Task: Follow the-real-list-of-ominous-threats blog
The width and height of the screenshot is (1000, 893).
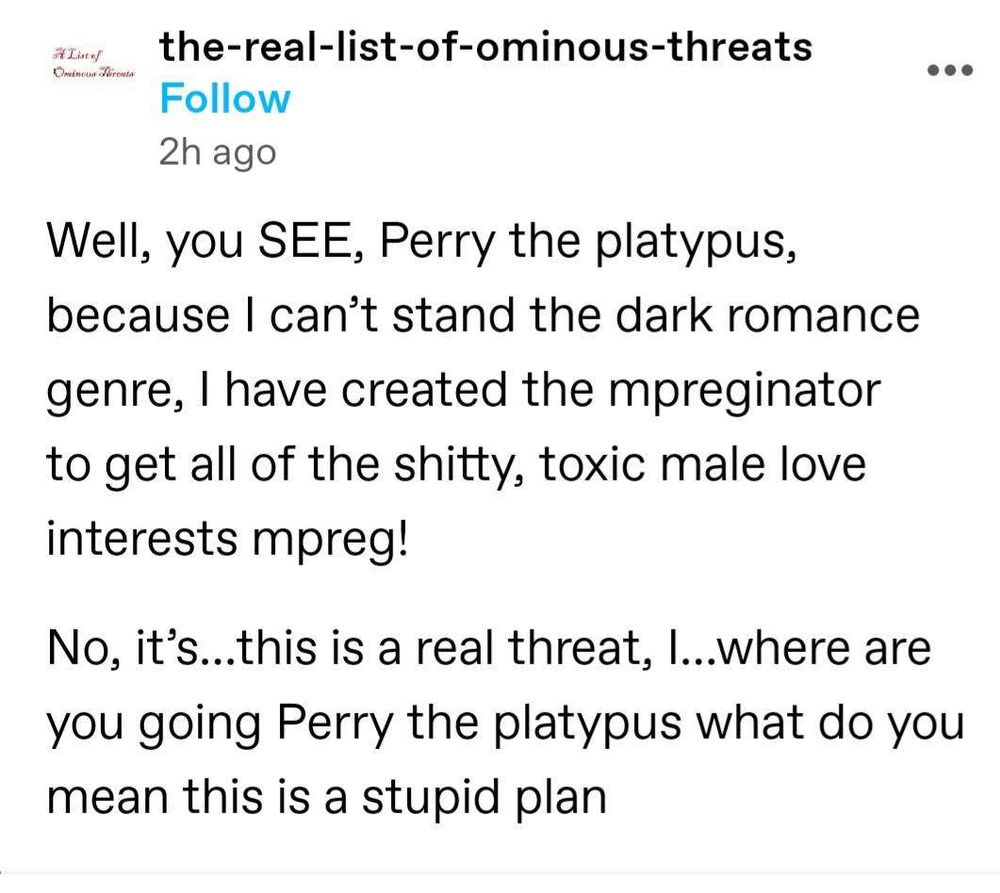Action: (224, 99)
